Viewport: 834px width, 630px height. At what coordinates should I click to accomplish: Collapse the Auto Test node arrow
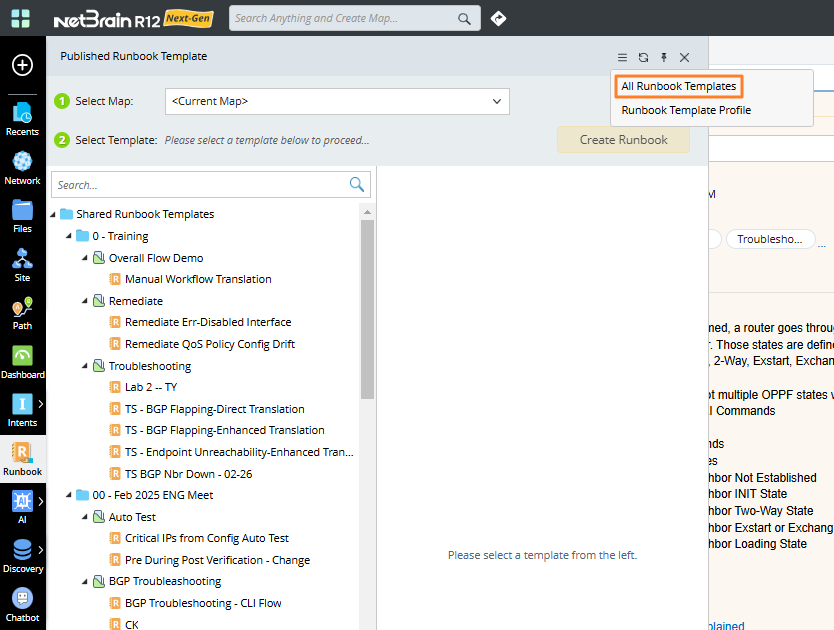pos(85,517)
